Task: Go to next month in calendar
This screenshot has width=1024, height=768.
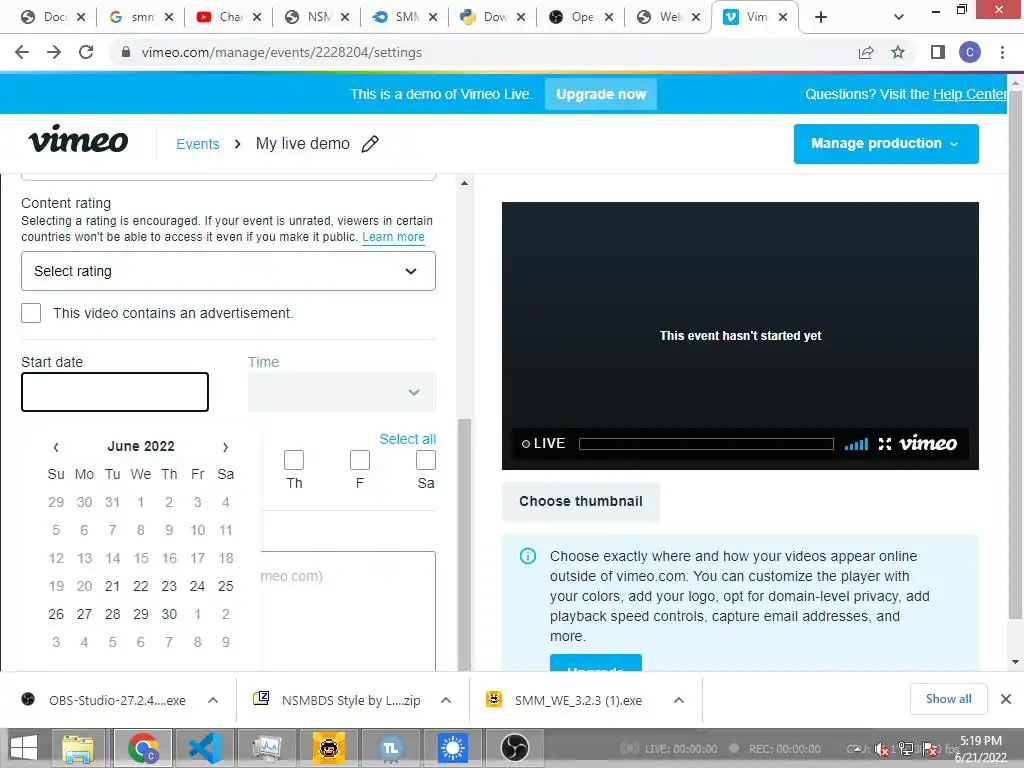Action: (x=225, y=447)
